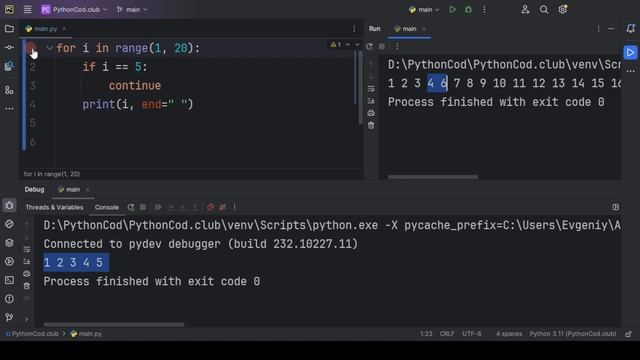The image size is (640, 360).
Task: Open the Structure tool window
Action: pyautogui.click(x=9, y=90)
